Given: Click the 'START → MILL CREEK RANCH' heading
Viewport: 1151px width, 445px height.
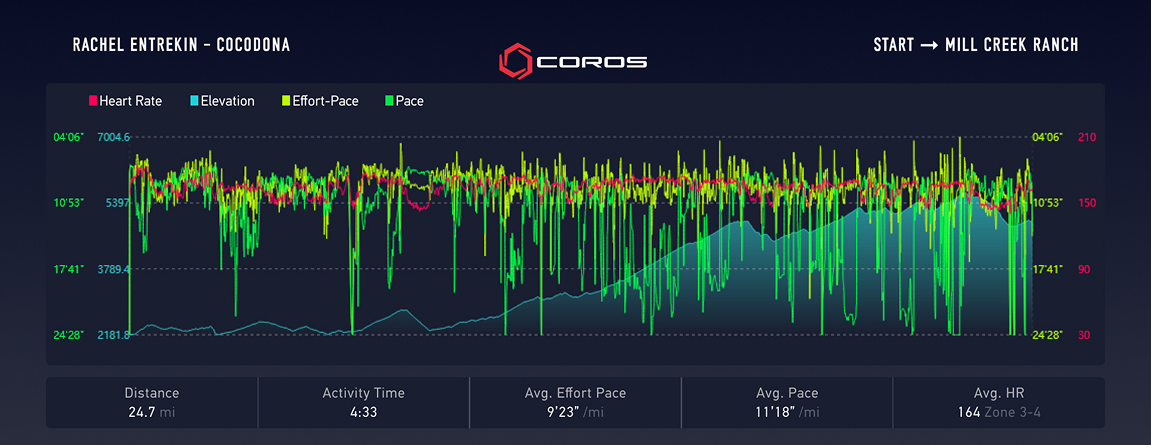Looking at the screenshot, I should pyautogui.click(x=976, y=45).
